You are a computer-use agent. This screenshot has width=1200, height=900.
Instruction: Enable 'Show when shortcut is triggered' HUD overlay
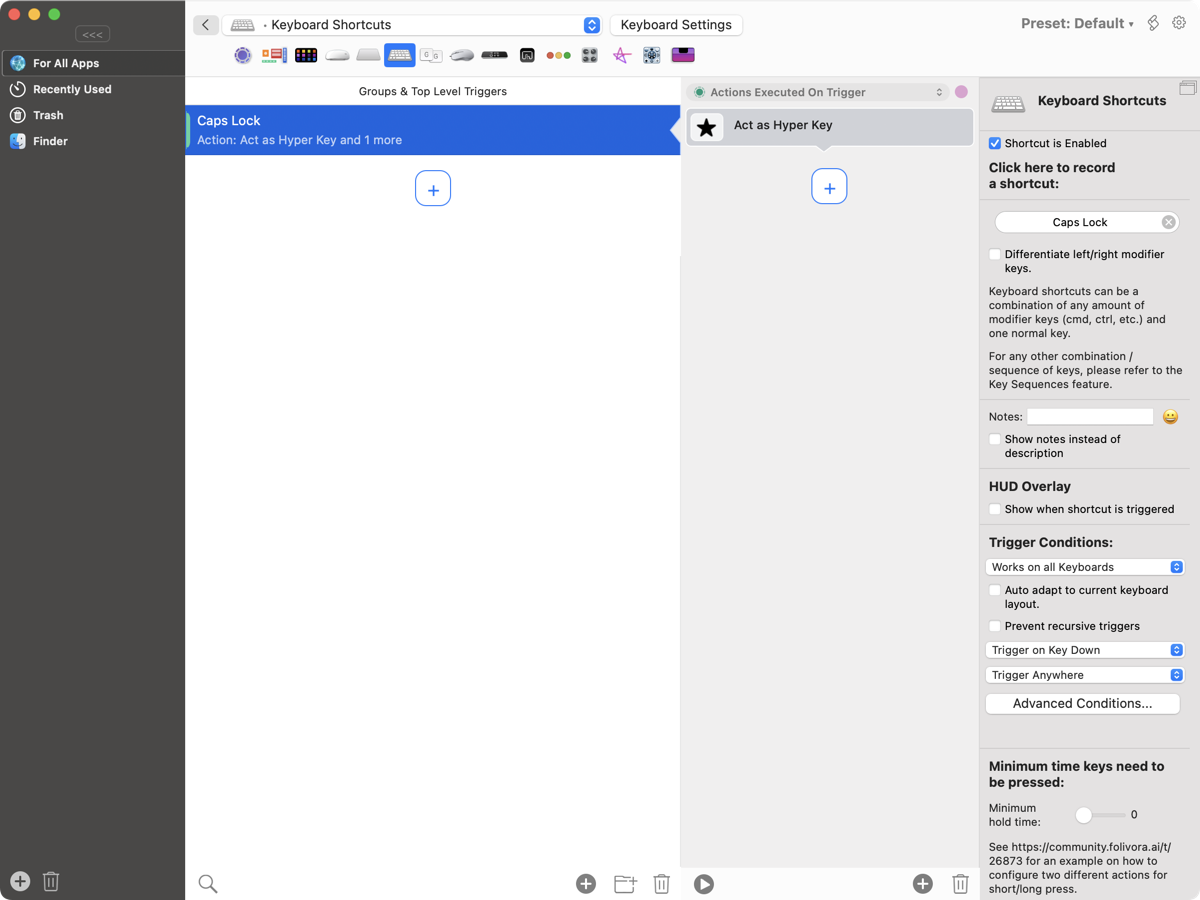(995, 509)
